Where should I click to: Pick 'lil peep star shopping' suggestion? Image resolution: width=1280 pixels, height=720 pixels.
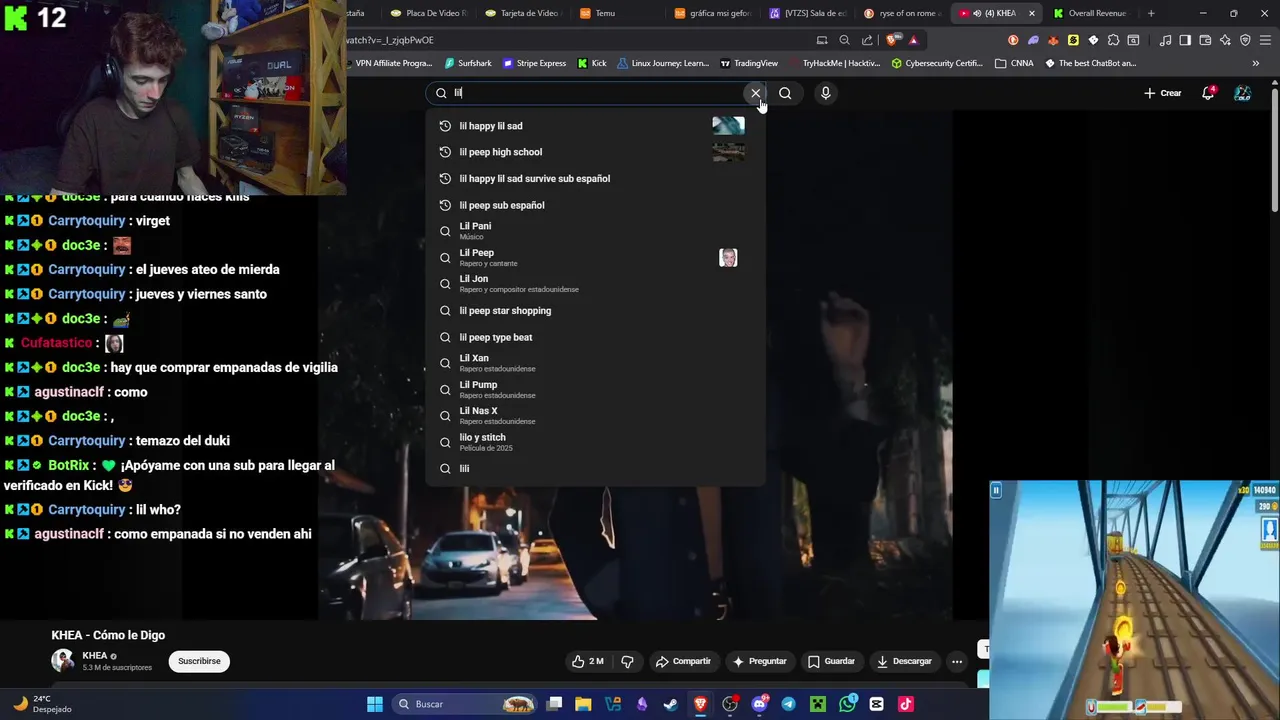pyautogui.click(x=595, y=311)
